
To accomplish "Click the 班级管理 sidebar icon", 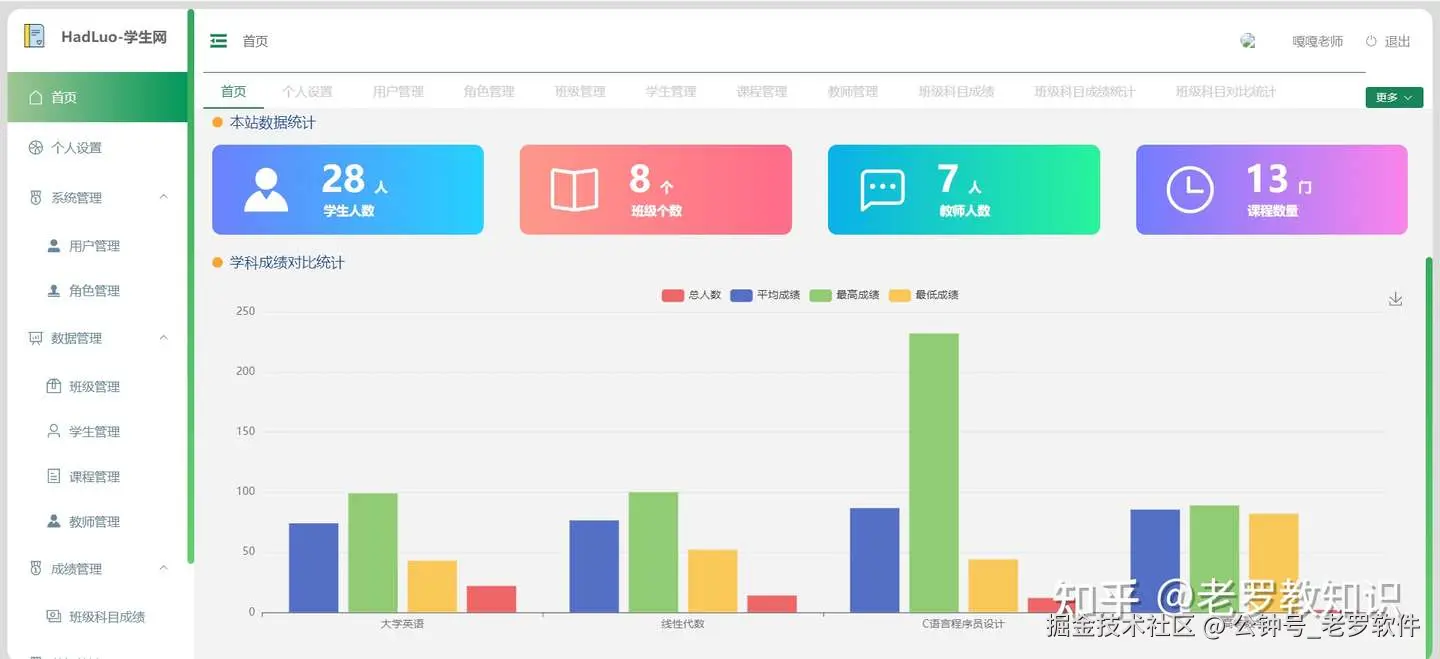I will [54, 386].
